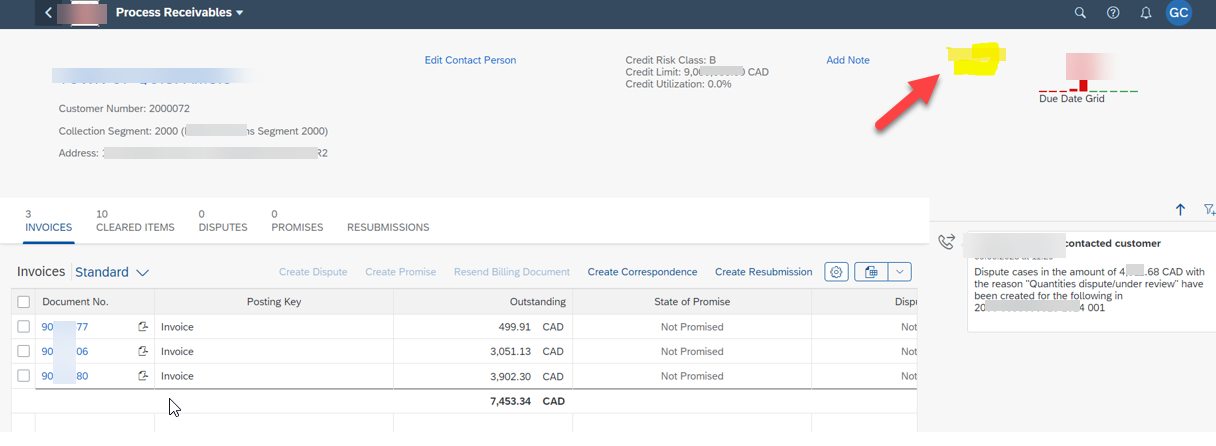Click the Credit Risk Class: B text
This screenshot has width=1216, height=446.
[x=671, y=60]
